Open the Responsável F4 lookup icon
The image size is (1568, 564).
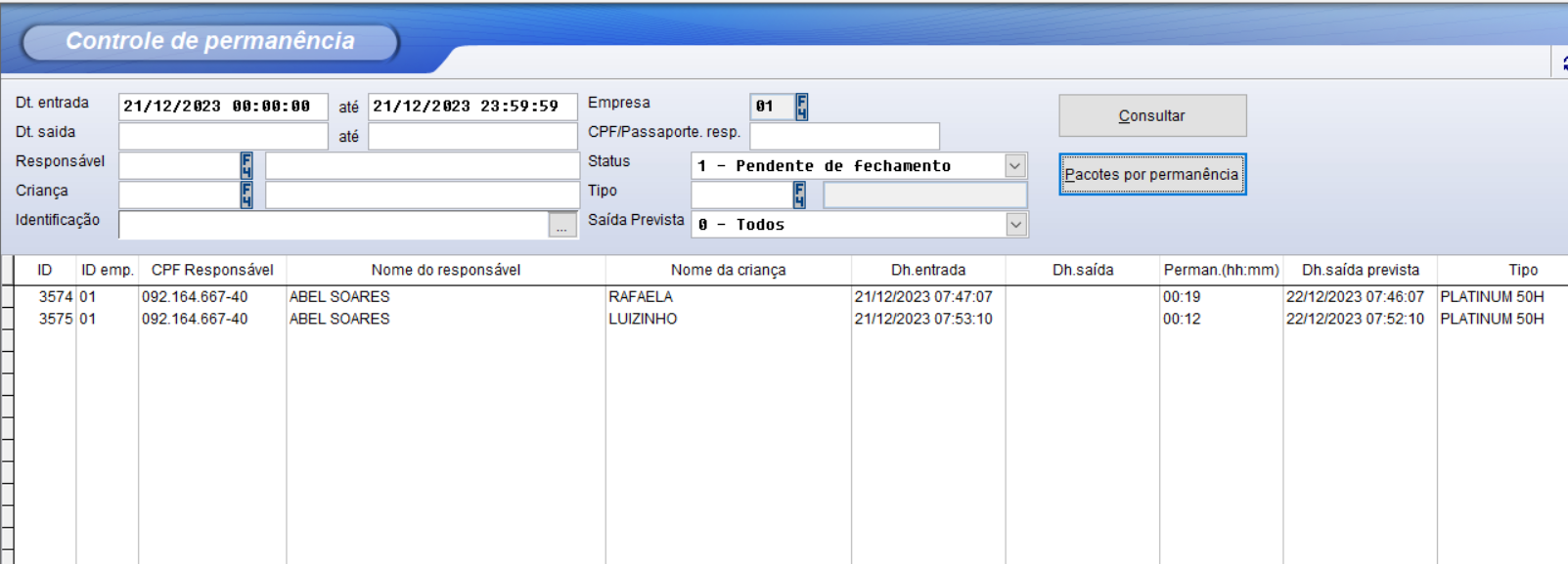246,165
